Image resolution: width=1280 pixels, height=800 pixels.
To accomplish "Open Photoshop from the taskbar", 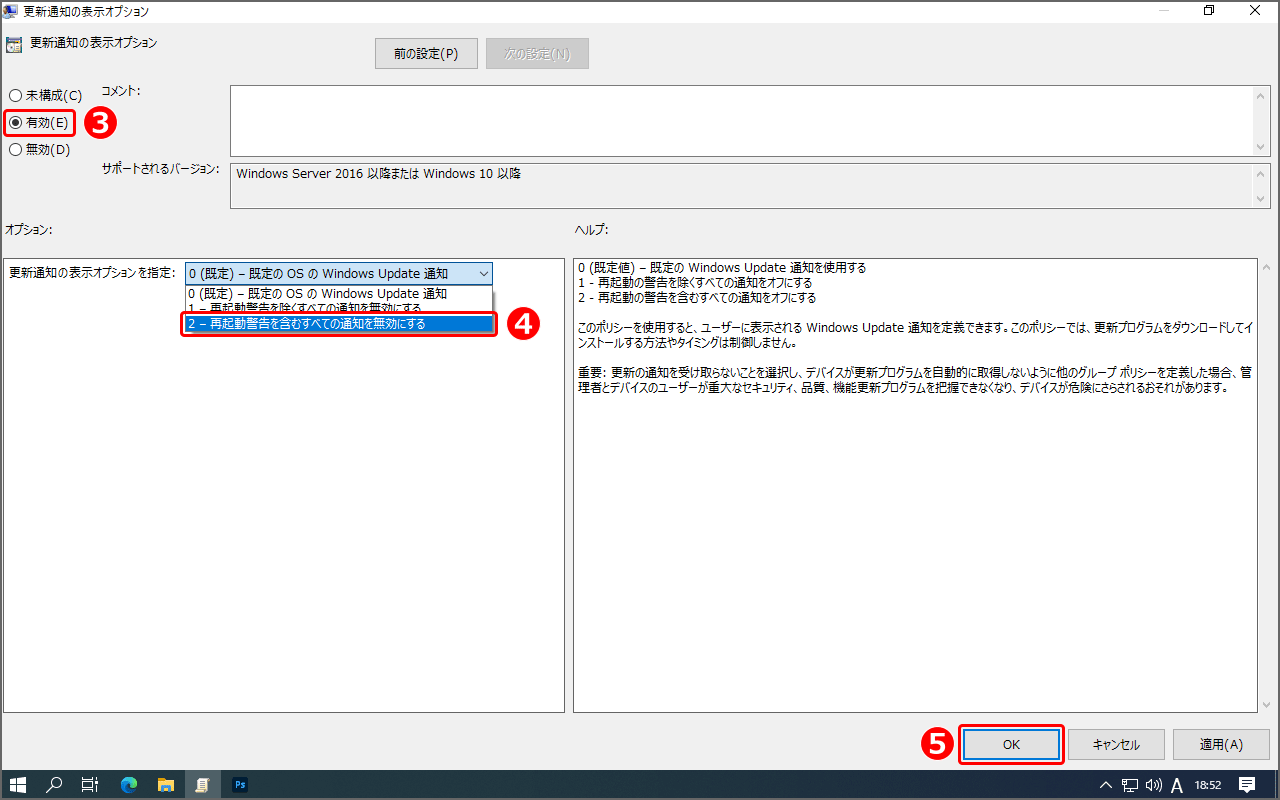I will click(x=239, y=785).
